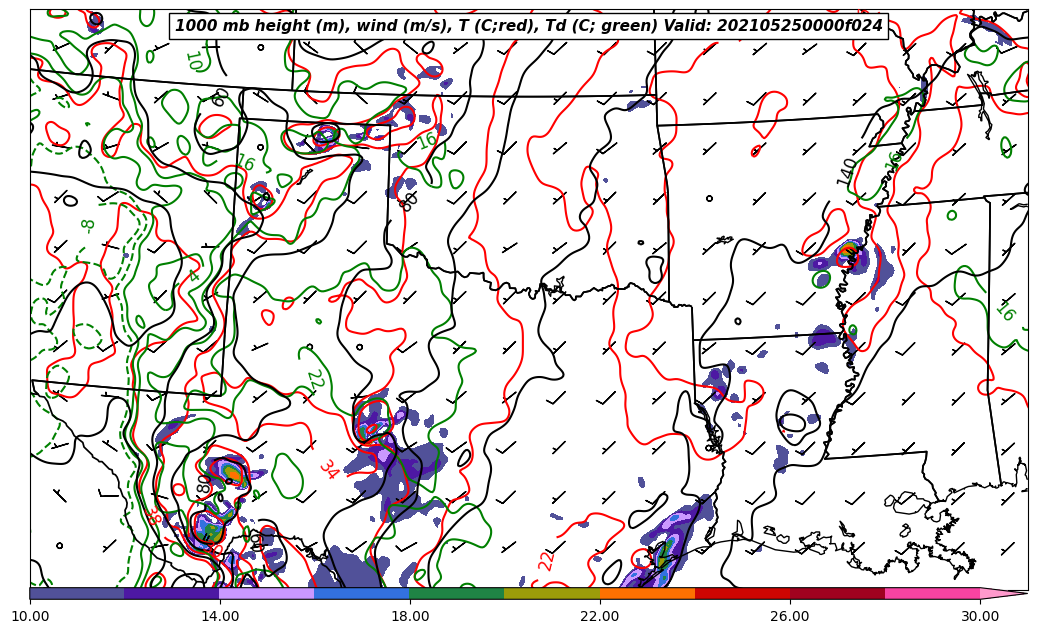This screenshot has height=633, width=1037.
Task: Click the red 34 temperature contour label
Action: pyautogui.click(x=328, y=469)
